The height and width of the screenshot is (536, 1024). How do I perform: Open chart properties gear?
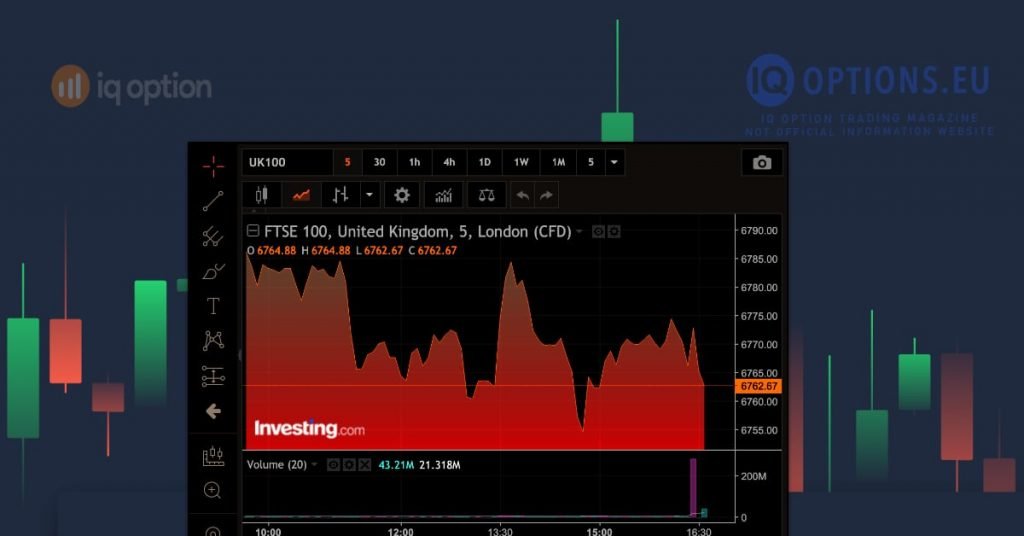[x=402, y=195]
